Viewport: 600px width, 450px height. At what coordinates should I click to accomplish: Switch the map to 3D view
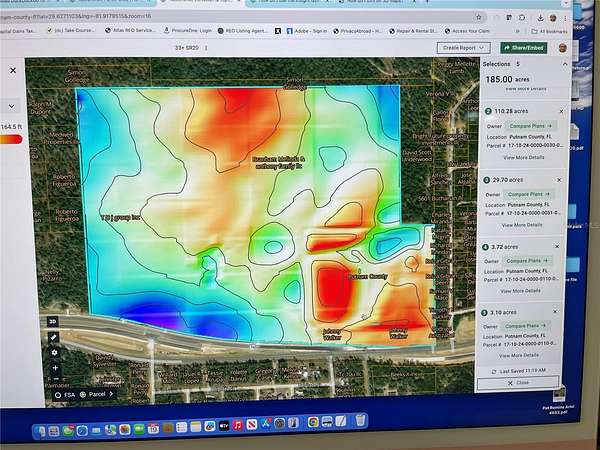tap(54, 322)
